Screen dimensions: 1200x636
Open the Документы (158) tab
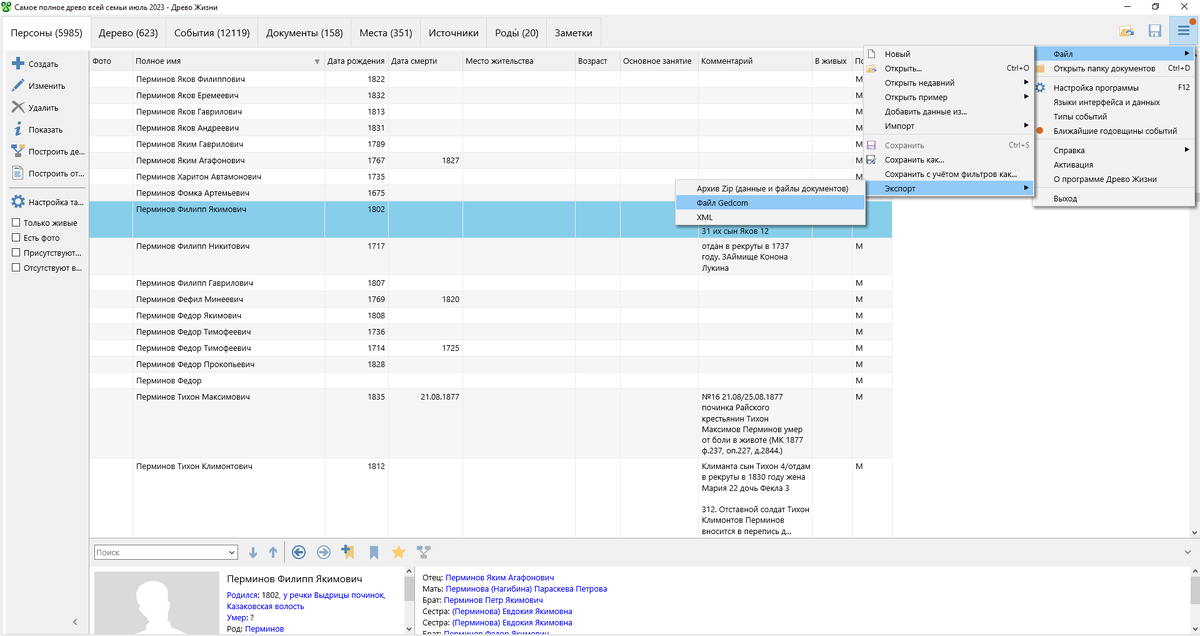(304, 33)
